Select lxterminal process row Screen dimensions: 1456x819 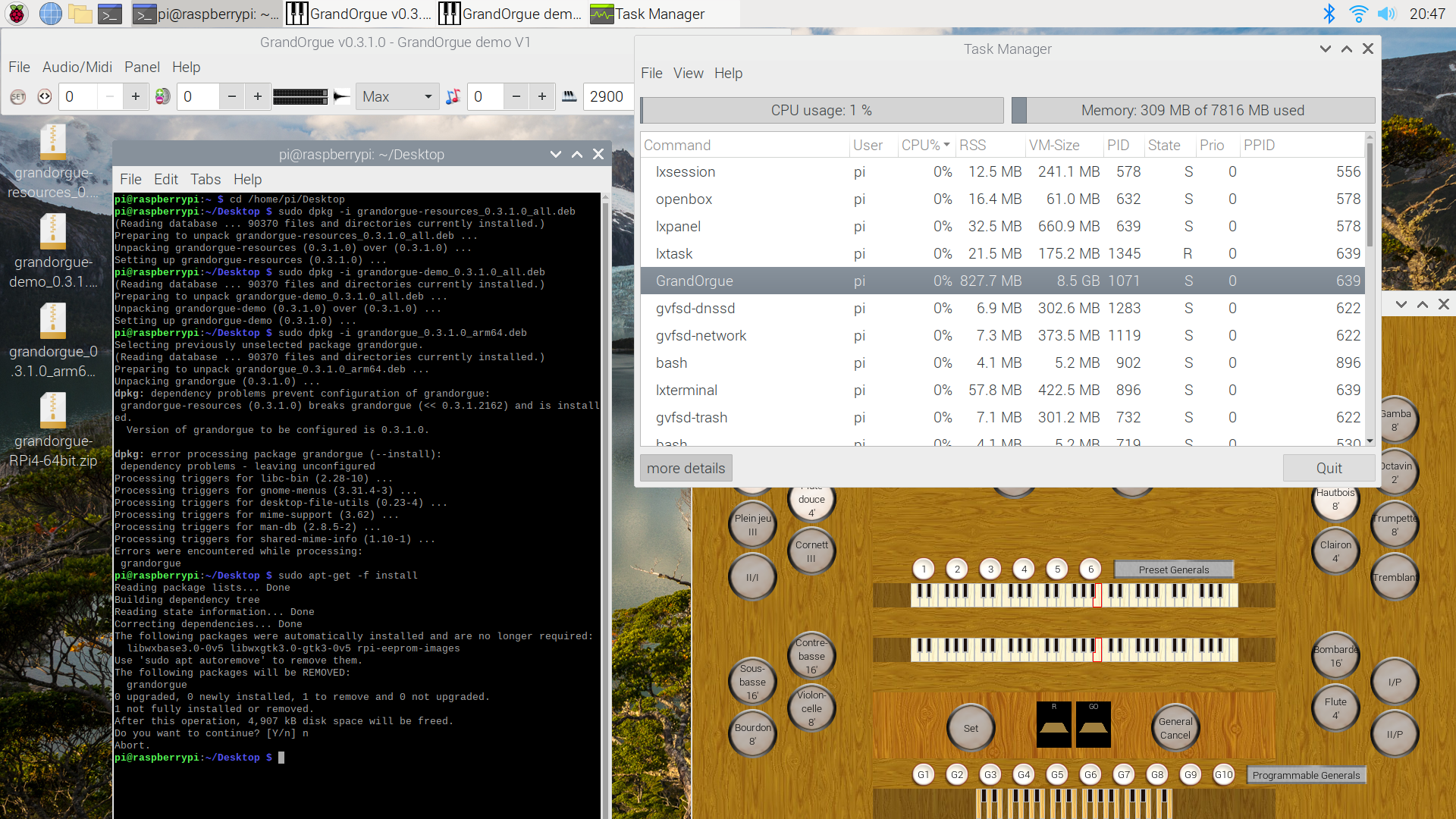[x=1003, y=390]
